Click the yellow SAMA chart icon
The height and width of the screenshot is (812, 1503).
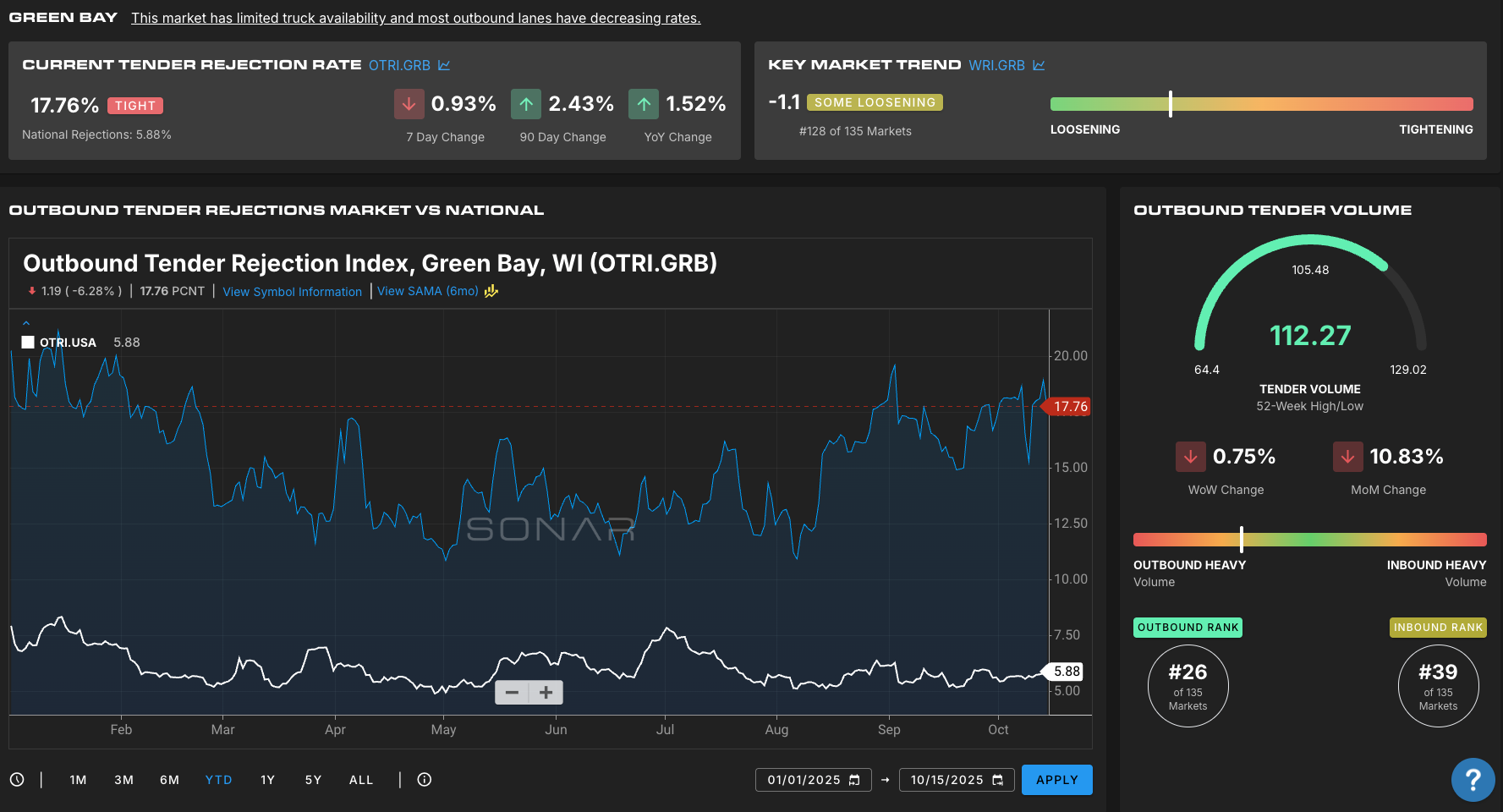click(491, 291)
